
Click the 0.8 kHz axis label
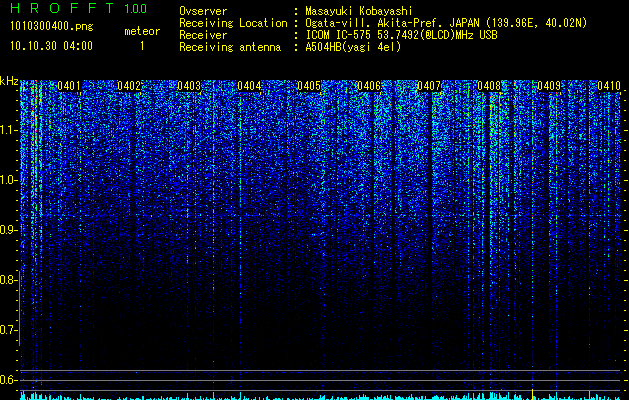(8, 280)
